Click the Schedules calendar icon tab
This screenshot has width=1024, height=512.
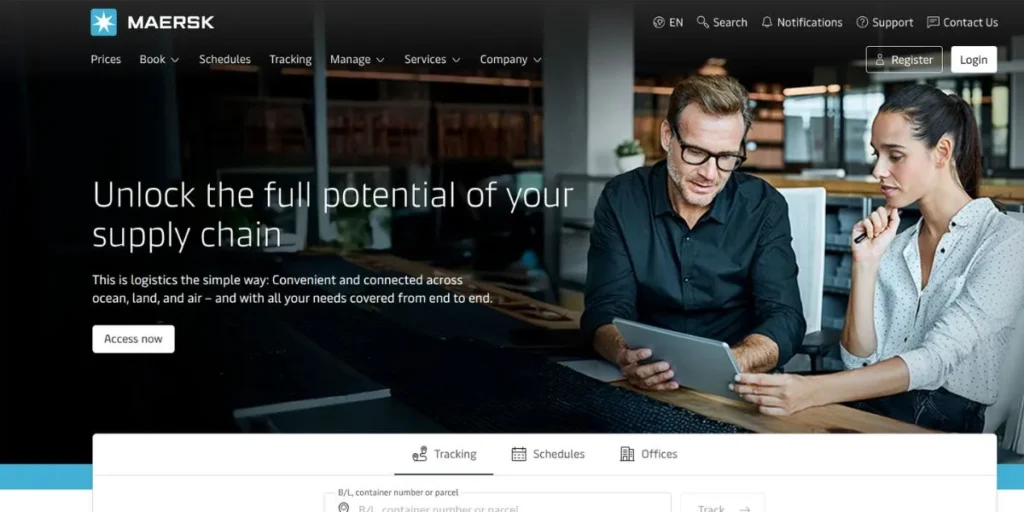[x=519, y=454]
